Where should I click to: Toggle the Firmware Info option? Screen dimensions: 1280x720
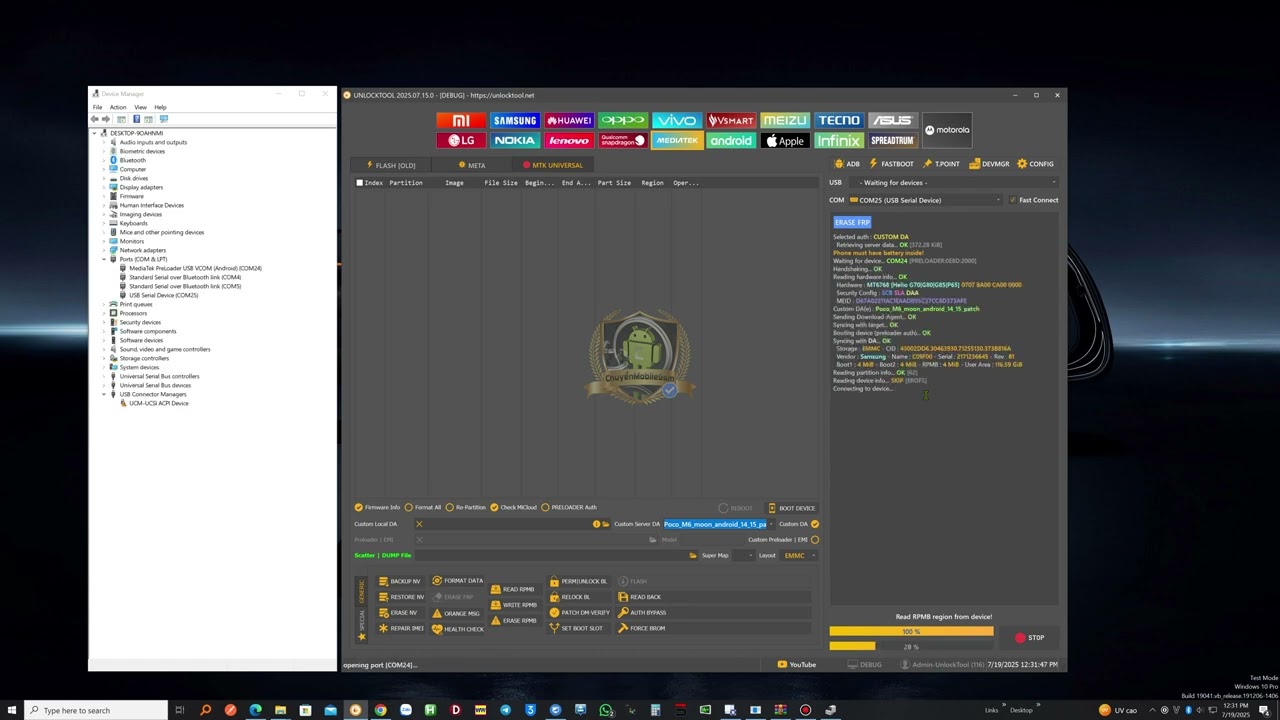(377, 508)
